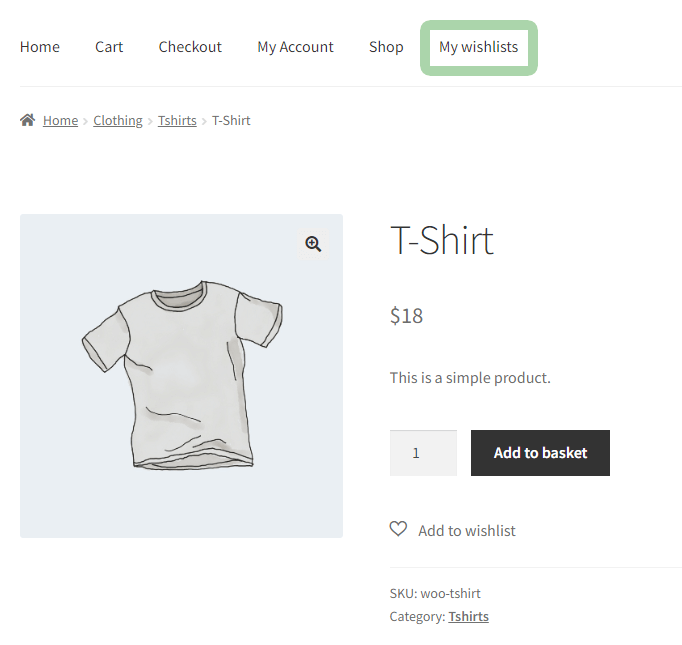
Task: Click the magnifier zoom icon on product image
Action: tap(313, 244)
